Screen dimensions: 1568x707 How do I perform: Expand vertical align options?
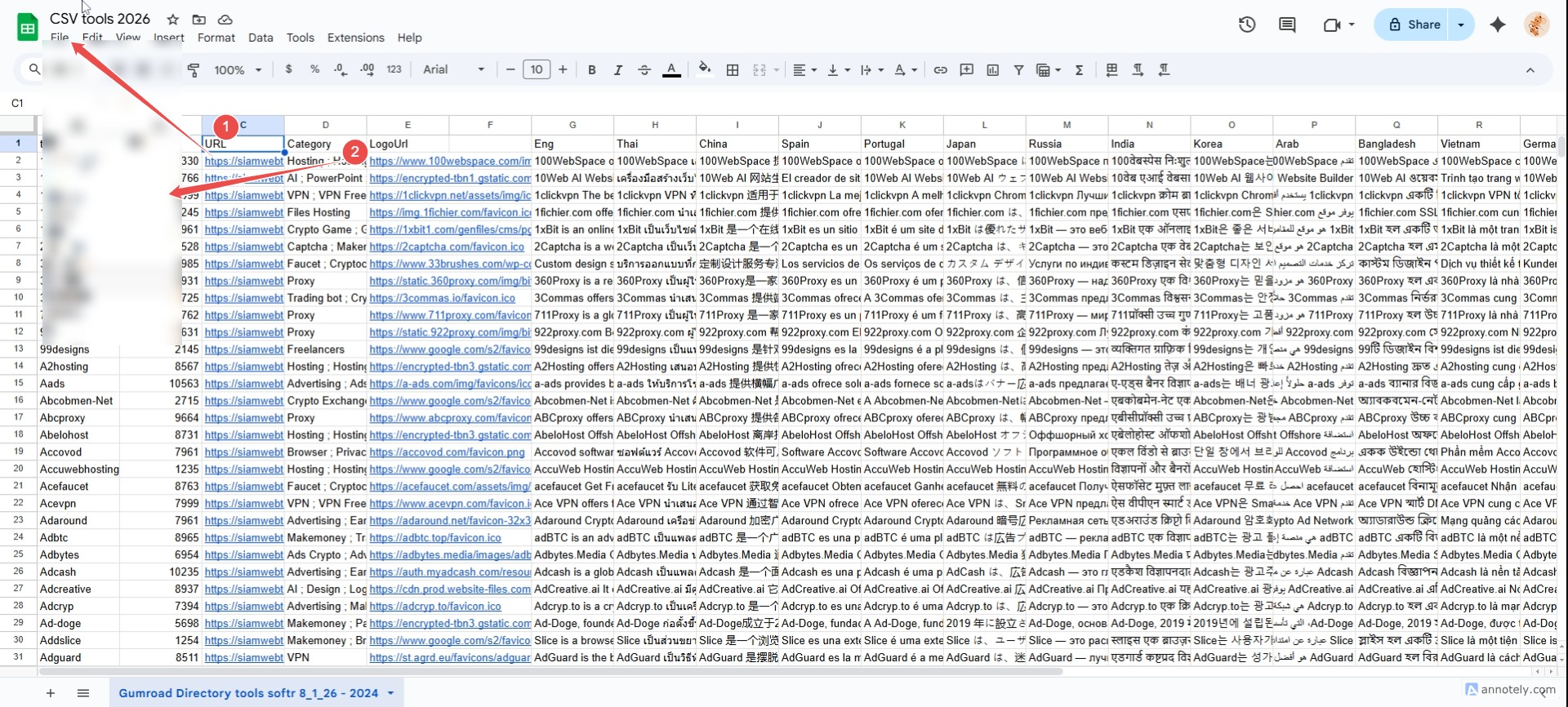pos(838,69)
